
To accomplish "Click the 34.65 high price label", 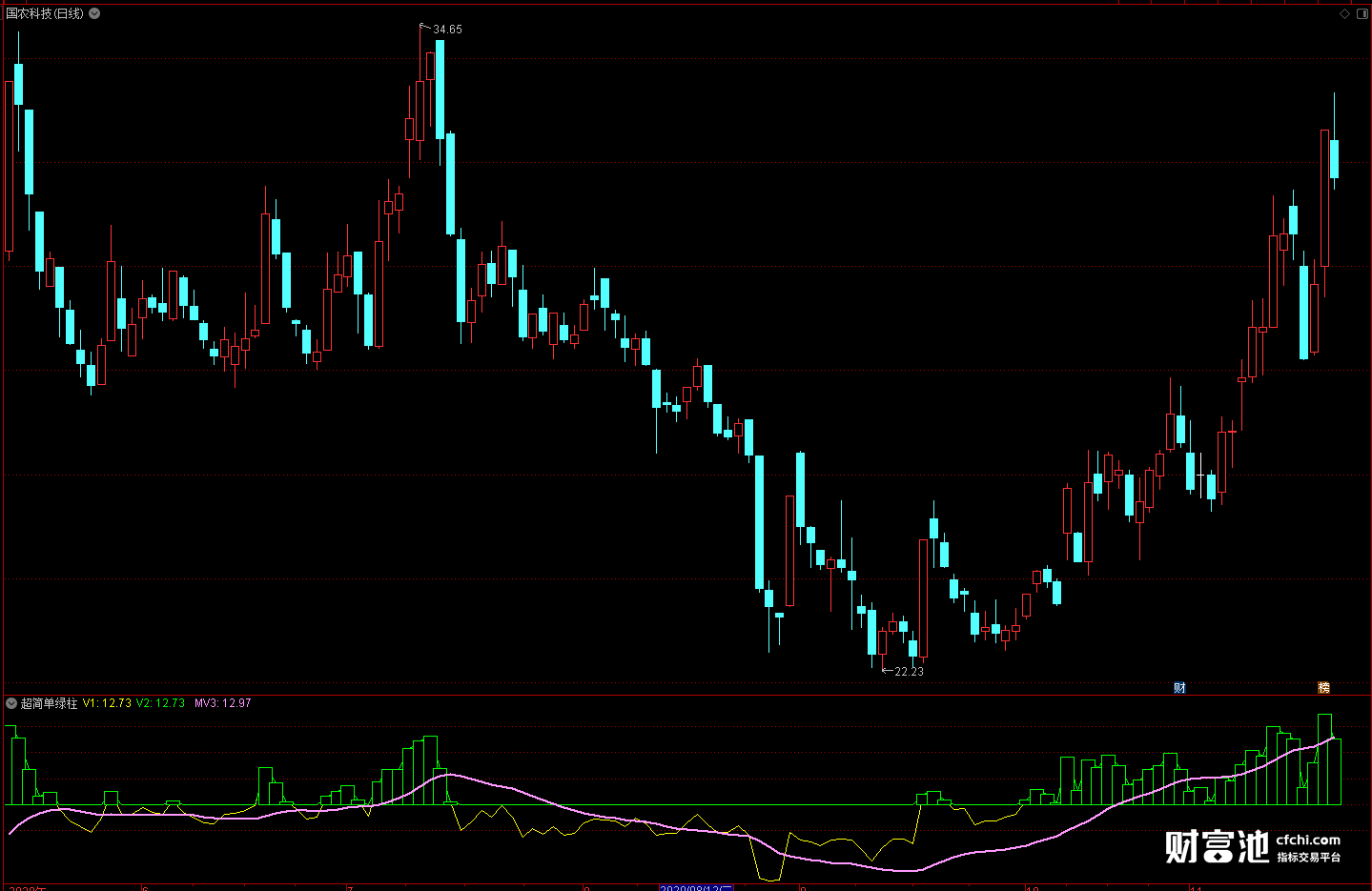I will [447, 30].
